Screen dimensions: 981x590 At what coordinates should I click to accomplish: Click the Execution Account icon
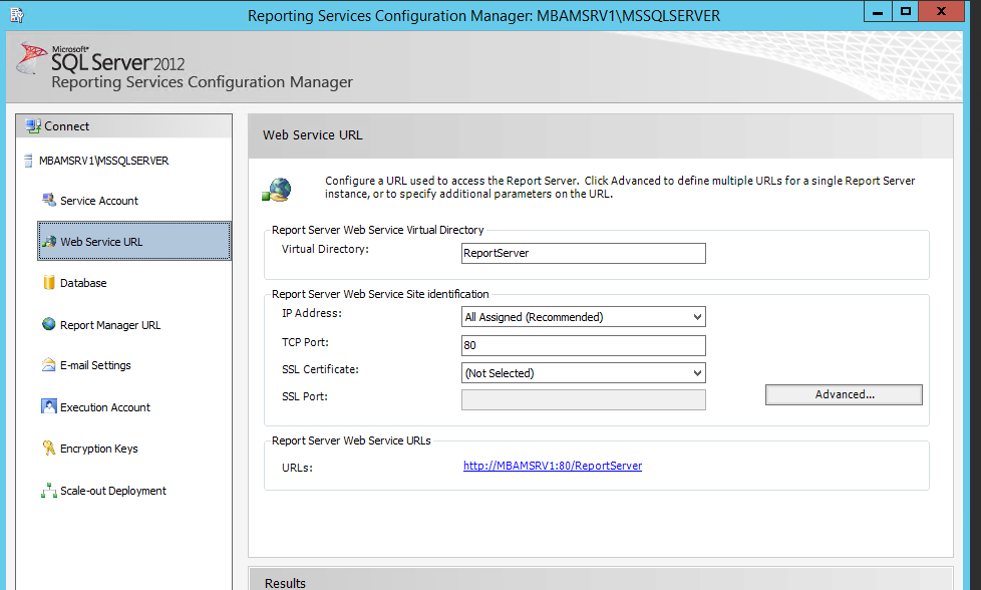[x=49, y=406]
